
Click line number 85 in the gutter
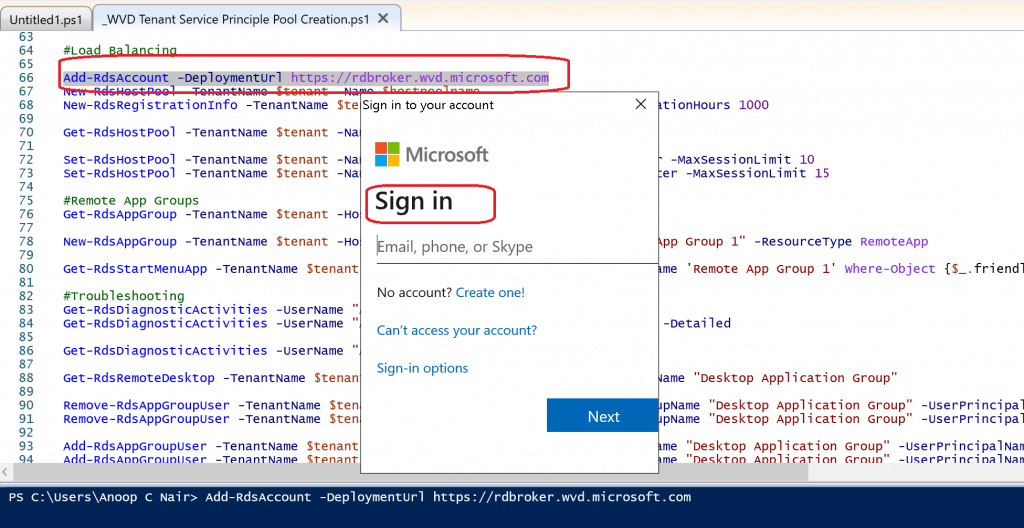click(26, 337)
